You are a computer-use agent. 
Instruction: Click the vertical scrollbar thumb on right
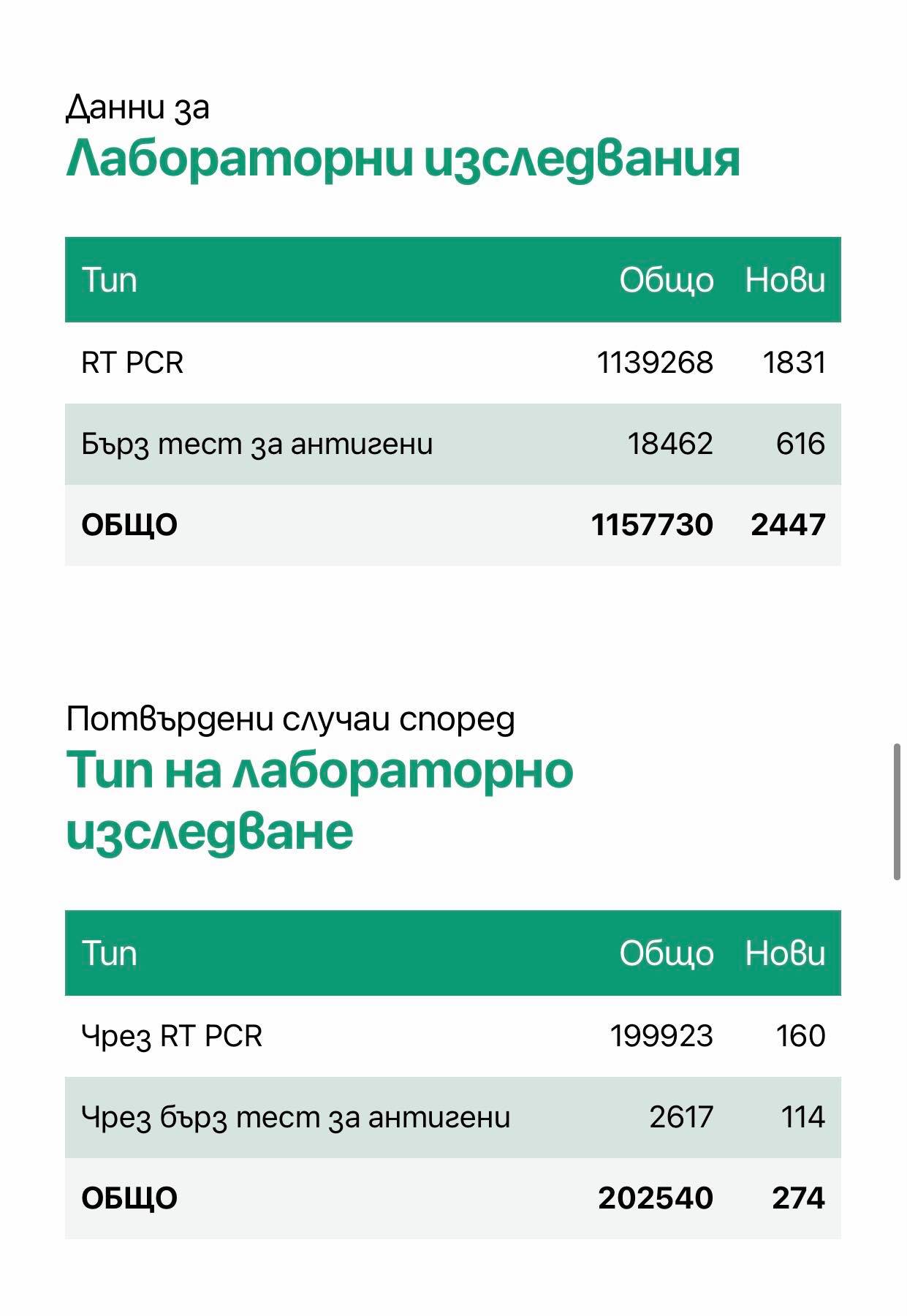(x=897, y=812)
